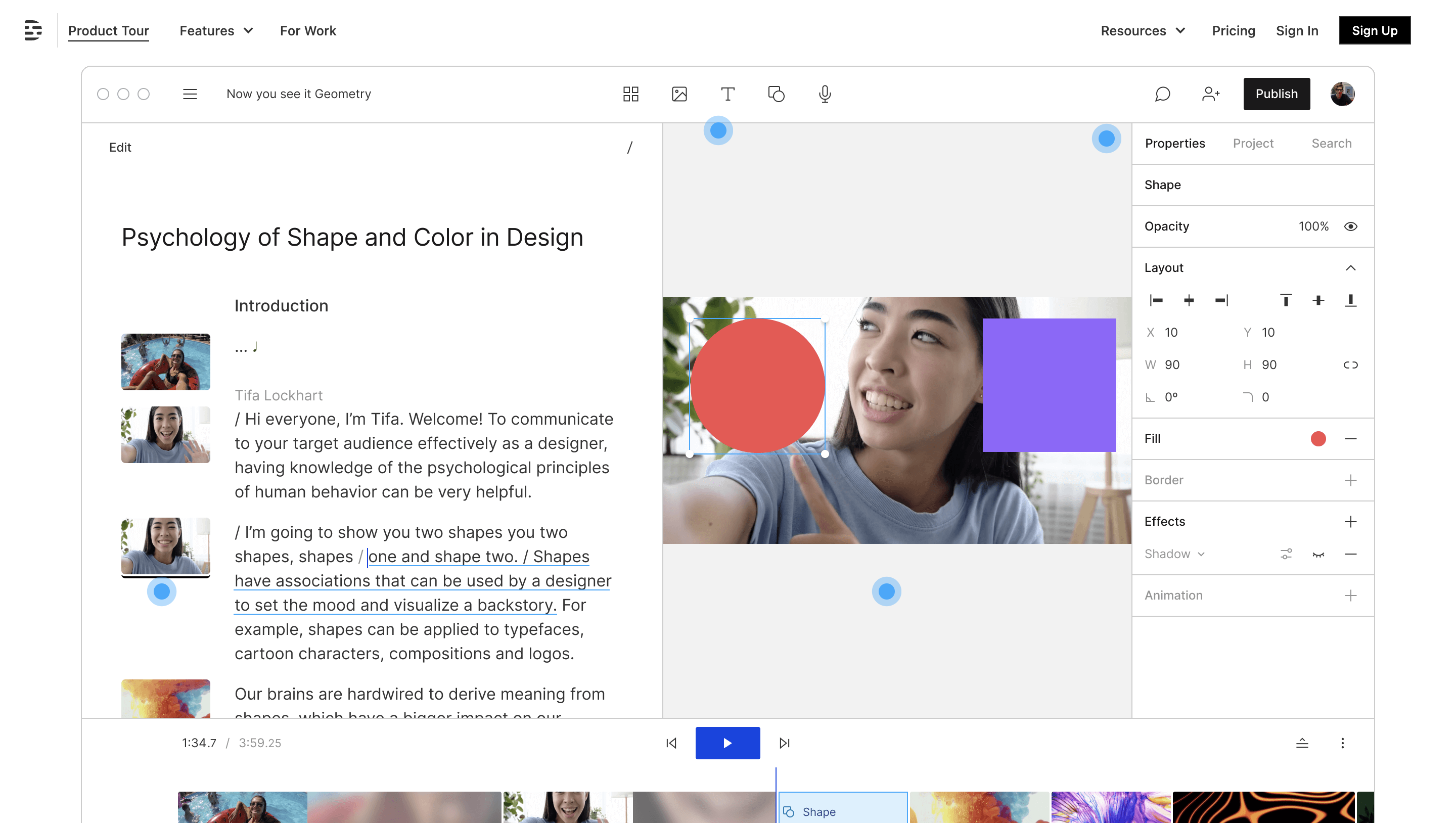Remove the Fill with minus icon
The width and height of the screenshot is (1456, 823).
coord(1350,439)
